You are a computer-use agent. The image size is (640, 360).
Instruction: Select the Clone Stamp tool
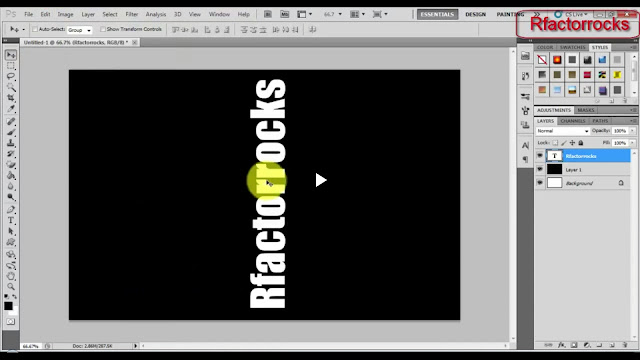pos(11,143)
